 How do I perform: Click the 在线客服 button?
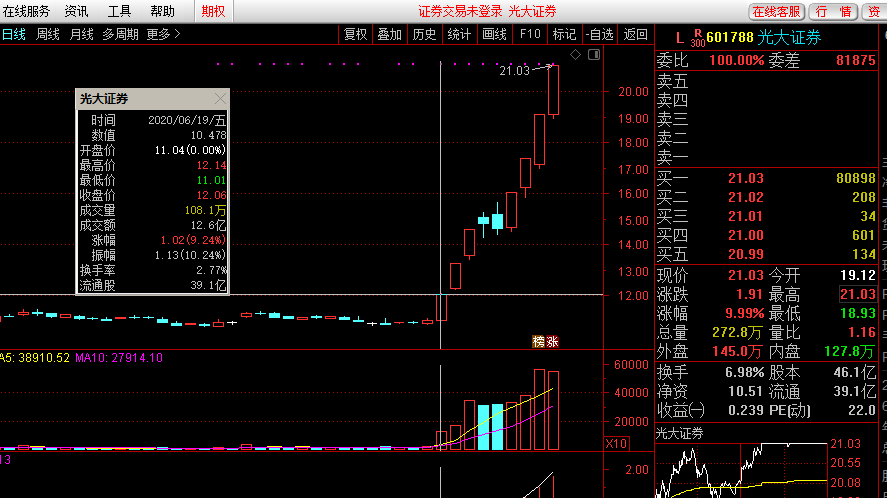(777, 12)
